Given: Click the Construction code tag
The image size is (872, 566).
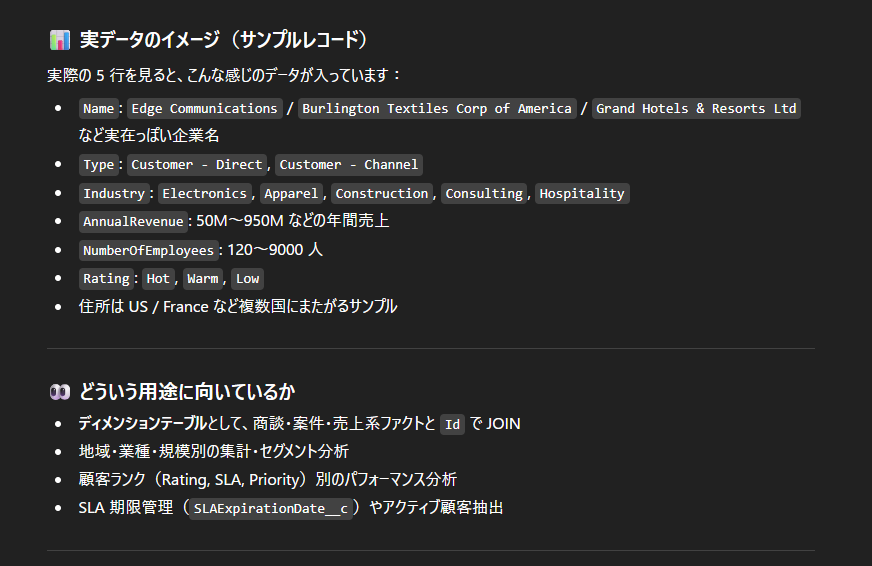Looking at the screenshot, I should coord(382,193).
